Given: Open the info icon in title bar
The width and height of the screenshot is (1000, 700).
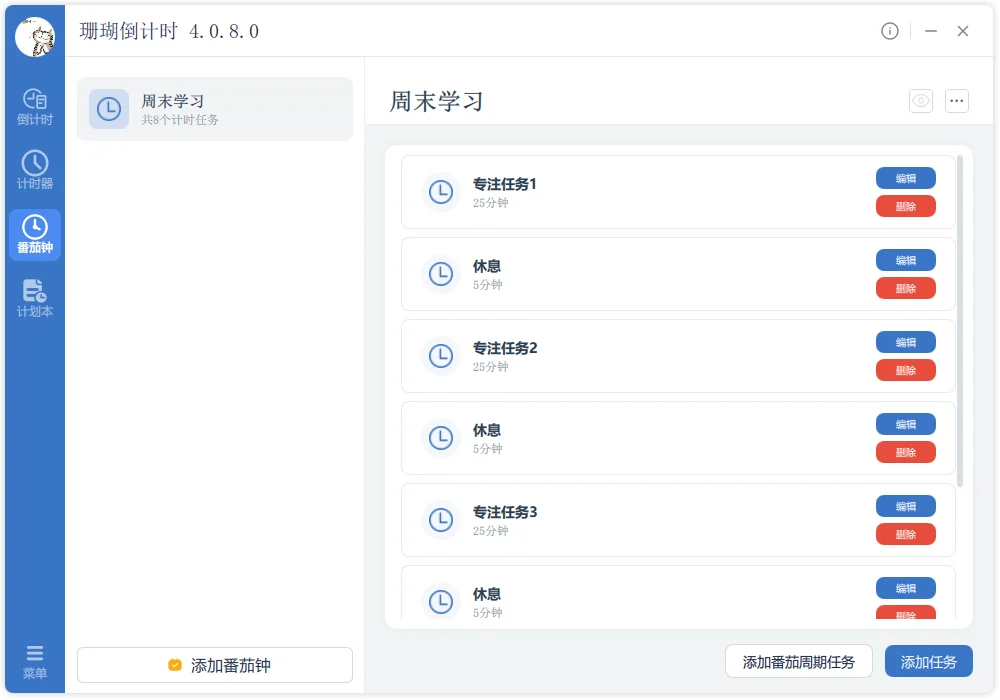Looking at the screenshot, I should pos(890,31).
